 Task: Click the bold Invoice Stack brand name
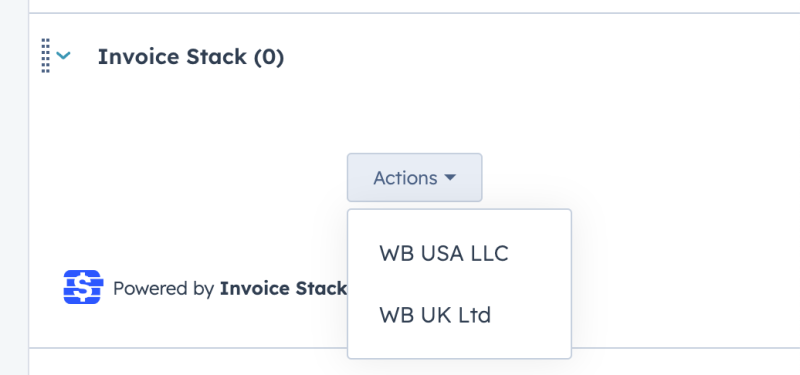click(x=283, y=288)
